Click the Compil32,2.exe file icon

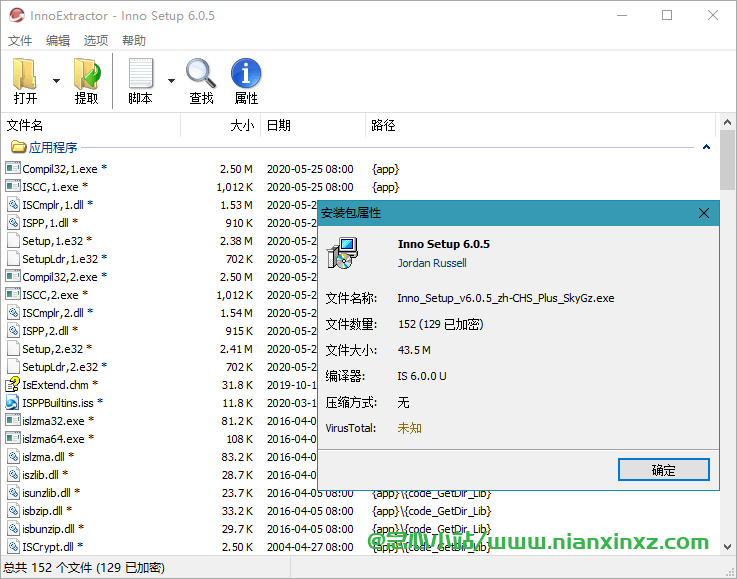(13, 276)
